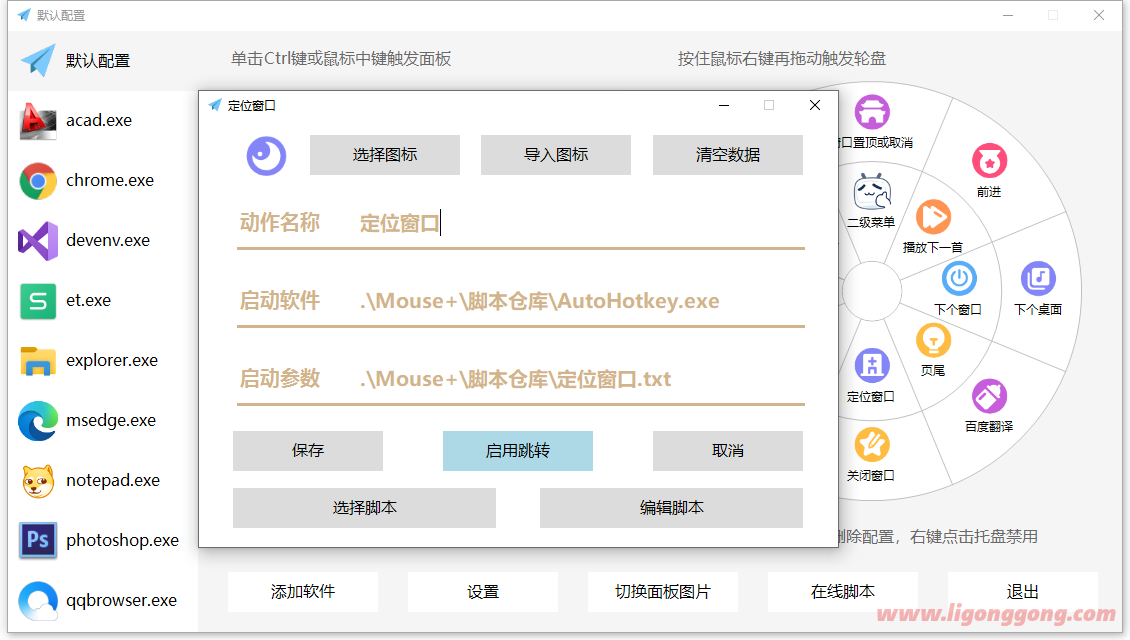This screenshot has width=1130, height=640.
Task: Click the 动作名称 text field
Action: point(580,223)
